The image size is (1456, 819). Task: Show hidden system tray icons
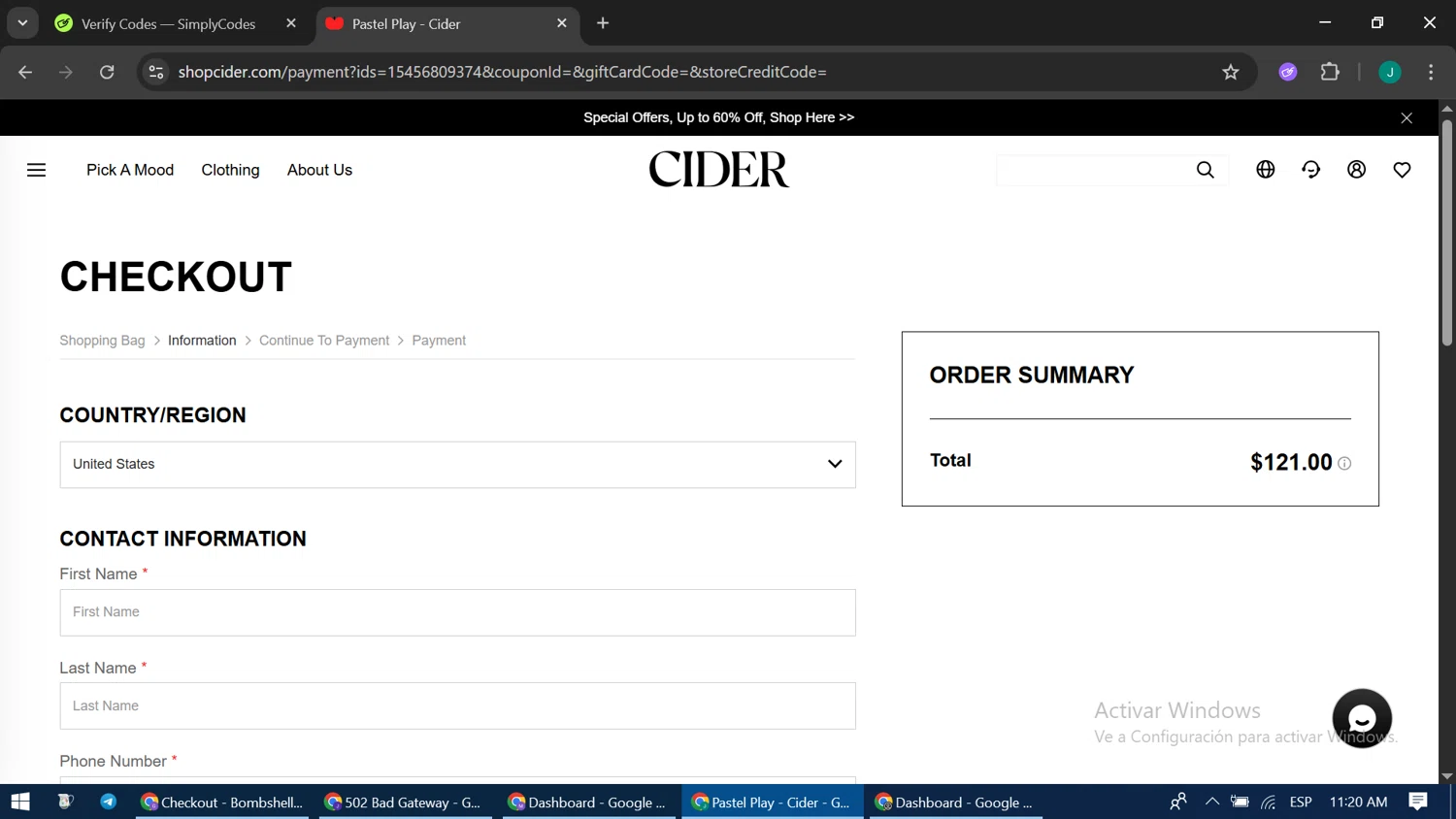point(1211,802)
